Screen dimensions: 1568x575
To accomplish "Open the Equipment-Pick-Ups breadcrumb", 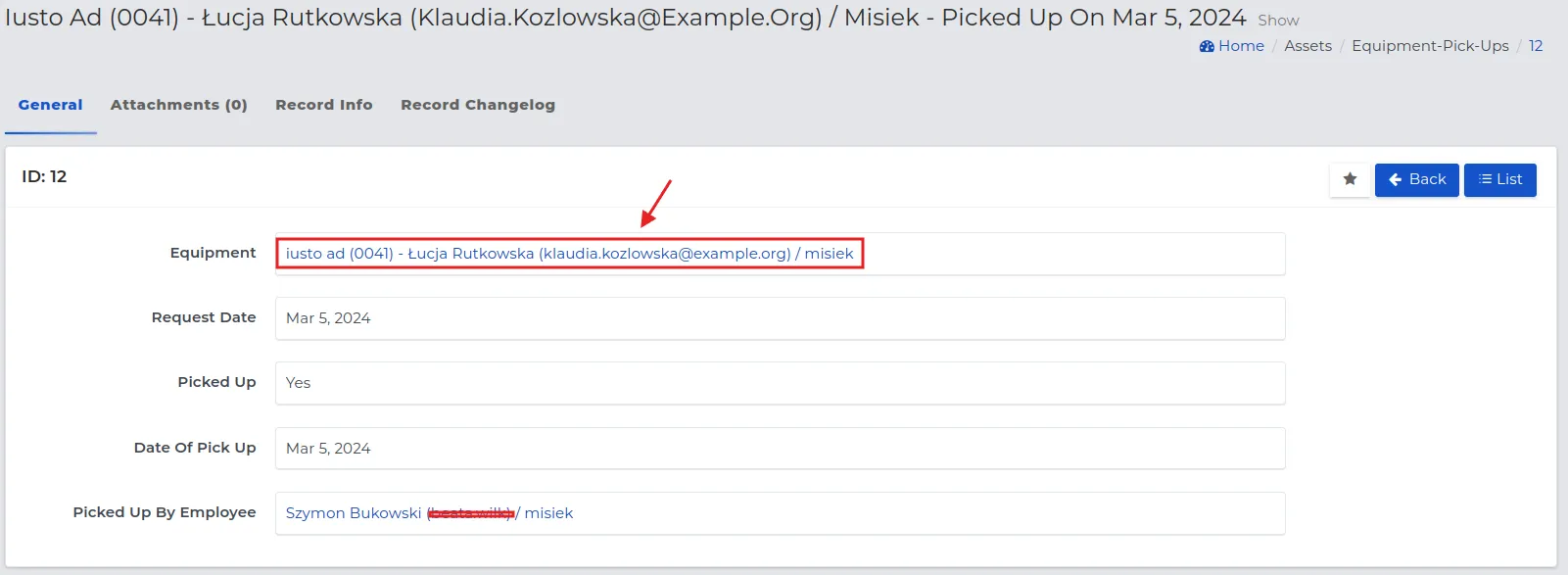I will pyautogui.click(x=1430, y=46).
